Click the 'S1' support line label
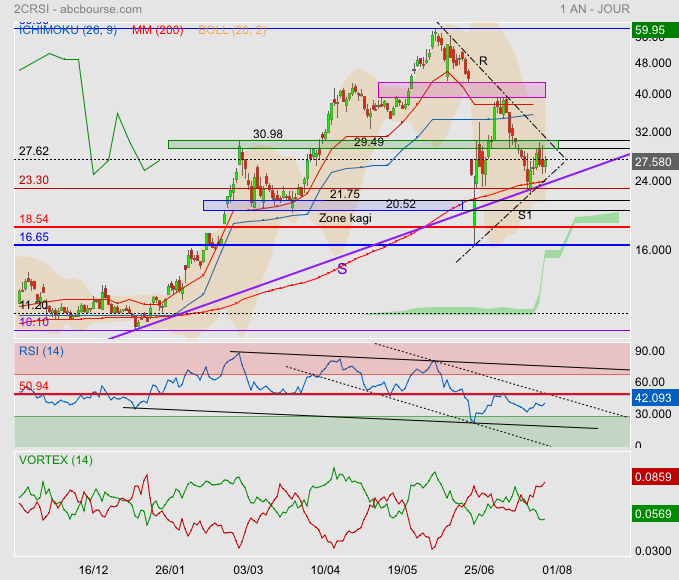The height and width of the screenshot is (580, 679). tap(525, 214)
